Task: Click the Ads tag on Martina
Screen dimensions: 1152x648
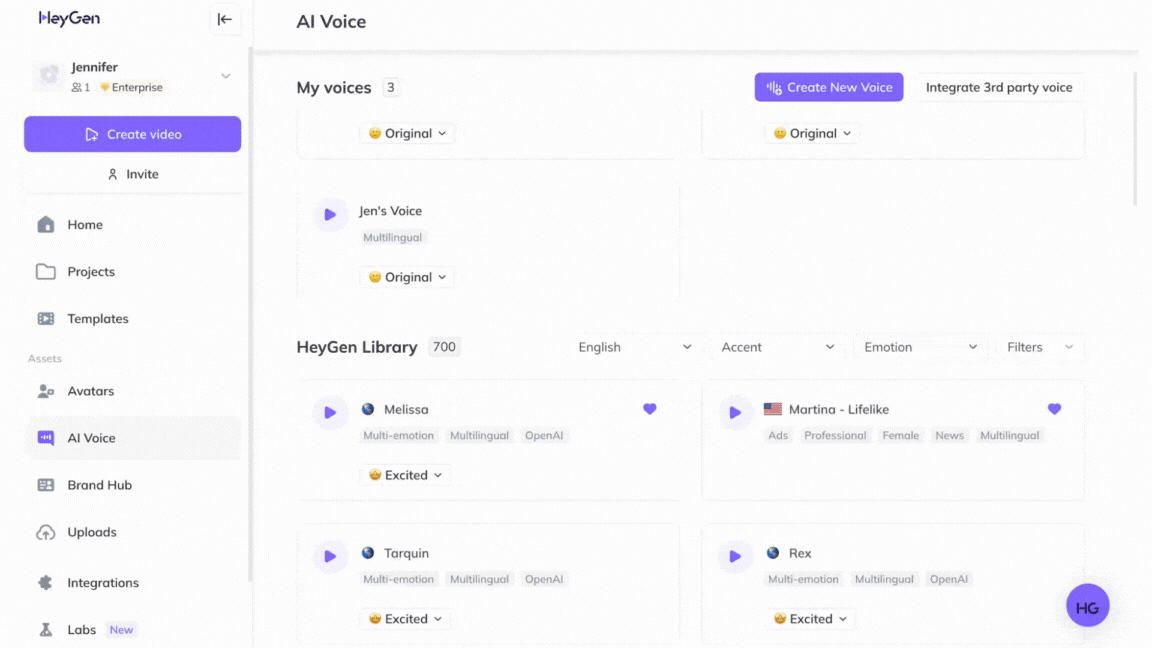Action: tap(778, 436)
